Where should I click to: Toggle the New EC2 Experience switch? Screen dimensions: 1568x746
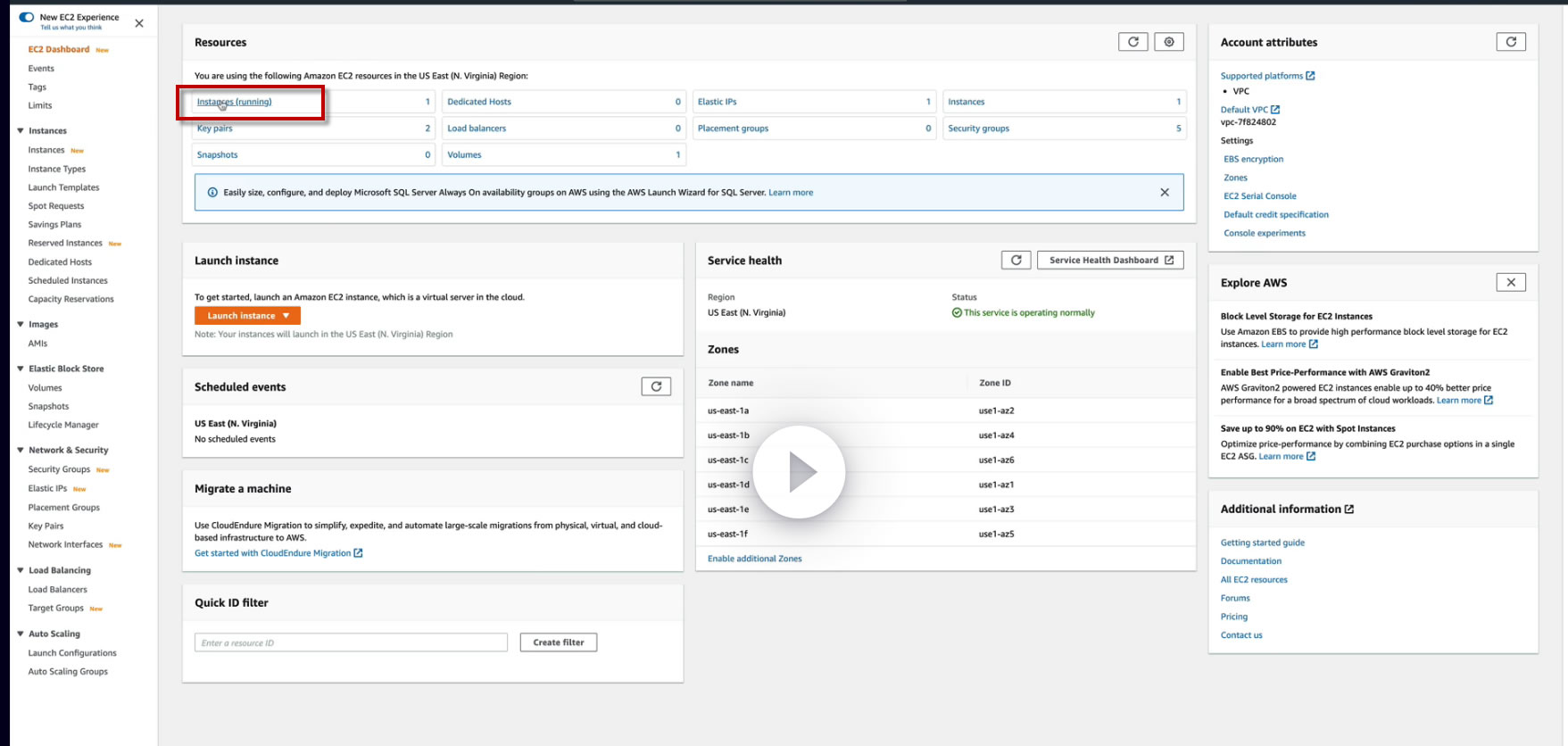27,17
